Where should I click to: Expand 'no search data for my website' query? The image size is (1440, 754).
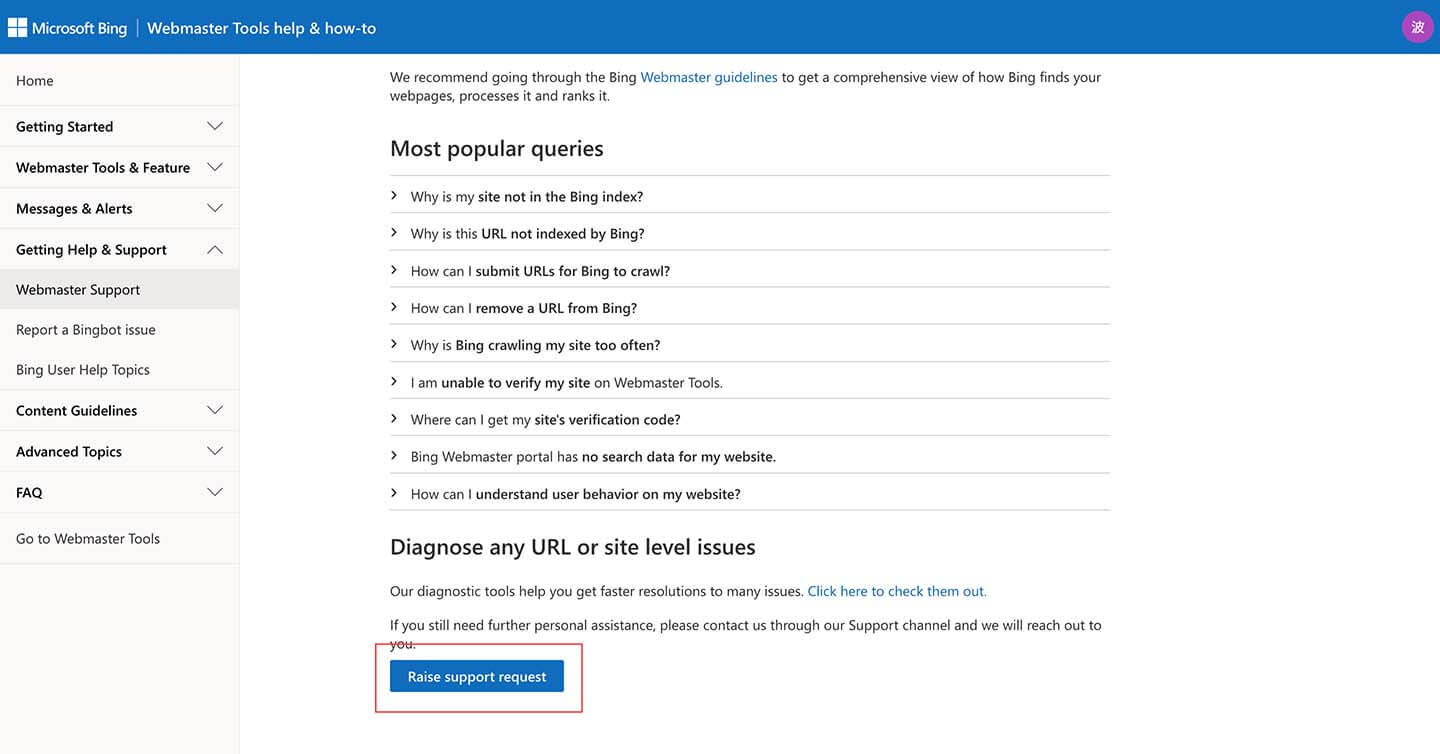pos(750,457)
